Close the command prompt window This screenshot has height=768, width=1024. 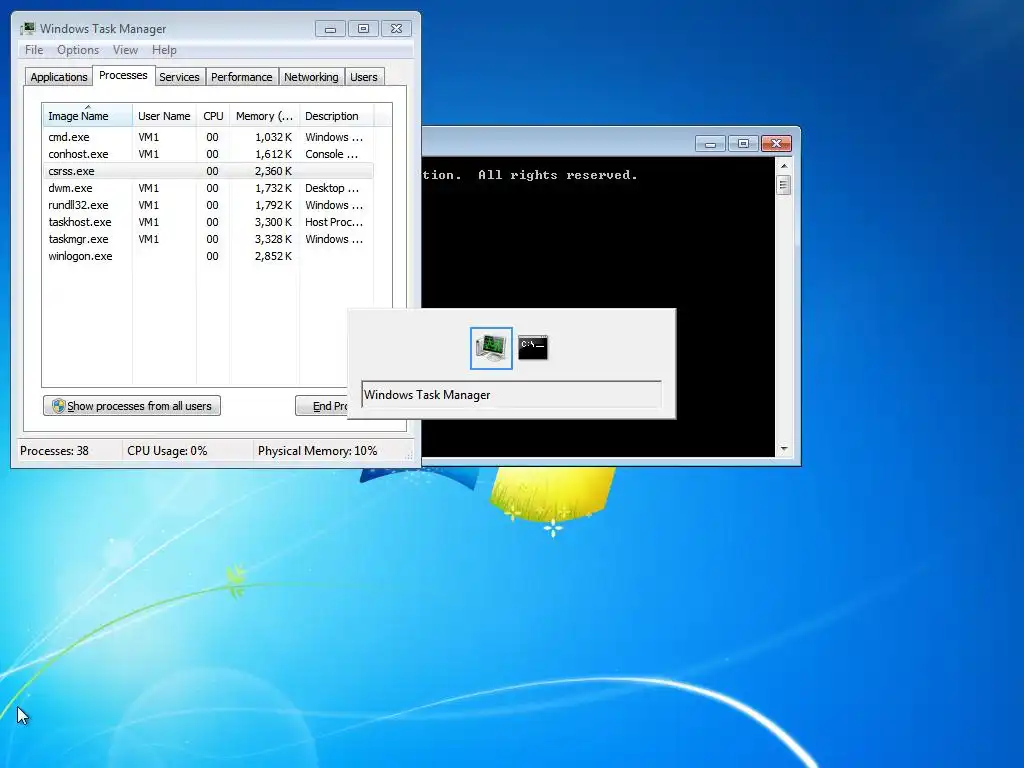point(776,144)
